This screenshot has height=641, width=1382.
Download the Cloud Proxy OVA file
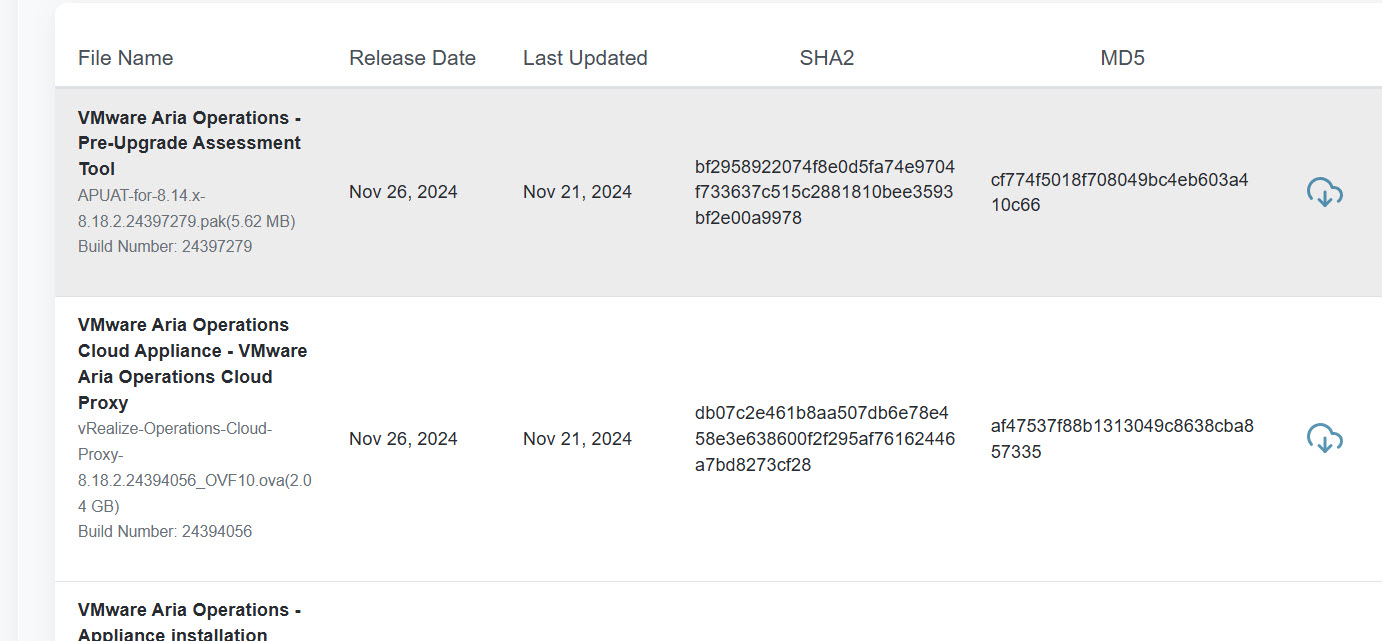1325,439
